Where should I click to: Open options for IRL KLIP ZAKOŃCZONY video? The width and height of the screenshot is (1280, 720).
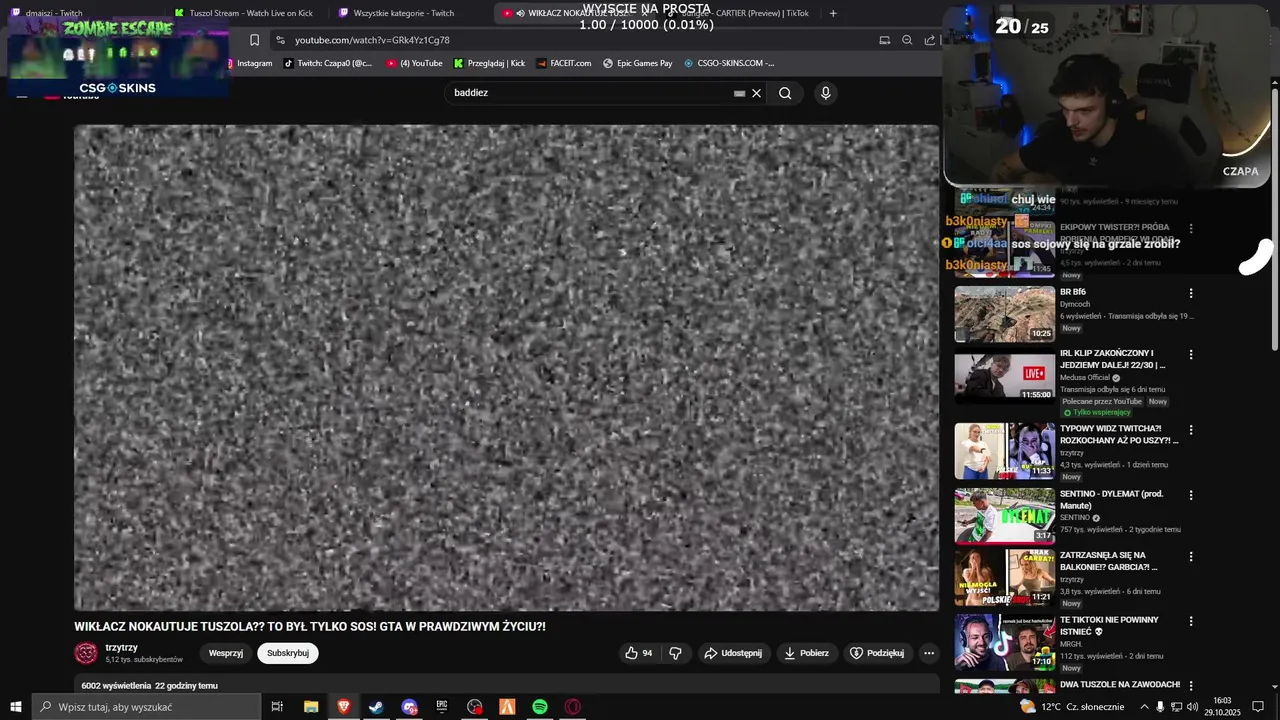coord(1190,354)
